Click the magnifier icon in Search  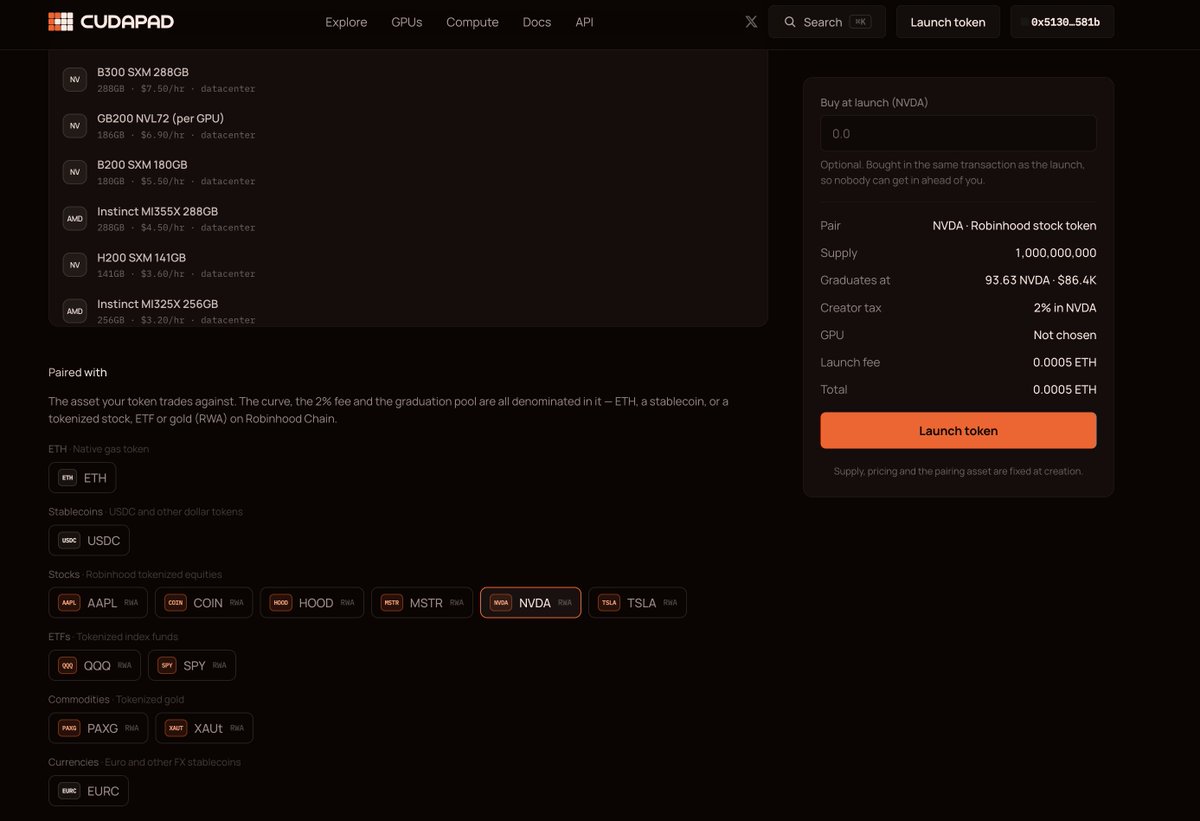point(790,22)
